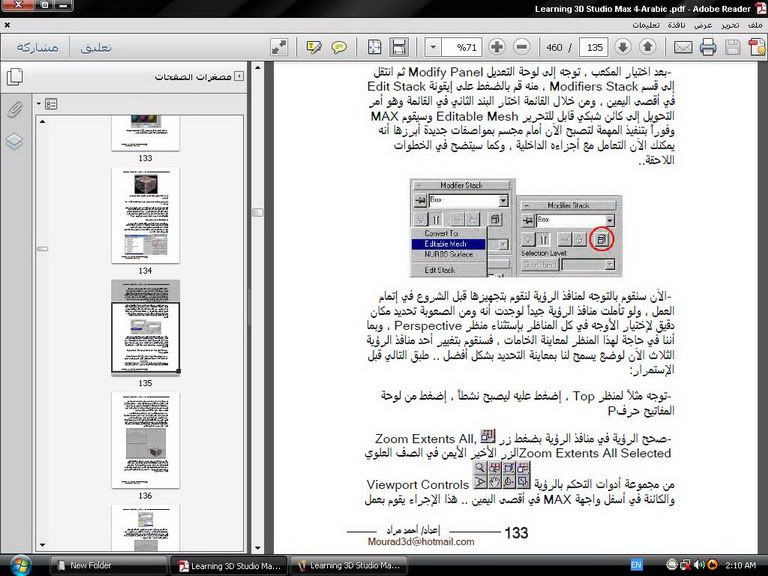Click the 2:10 AM clock

click(x=741, y=565)
